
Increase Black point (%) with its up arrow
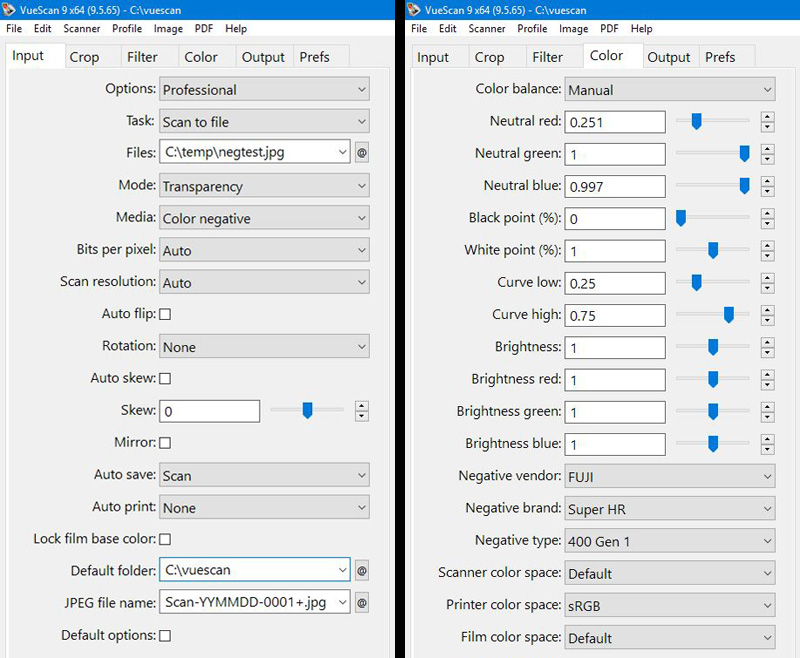tap(767, 213)
